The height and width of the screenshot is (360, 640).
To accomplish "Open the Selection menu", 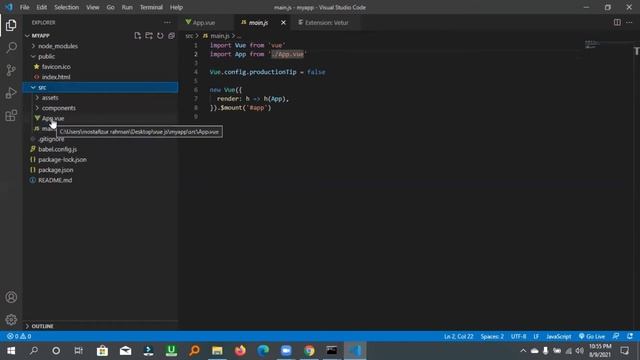I will [x=67, y=7].
